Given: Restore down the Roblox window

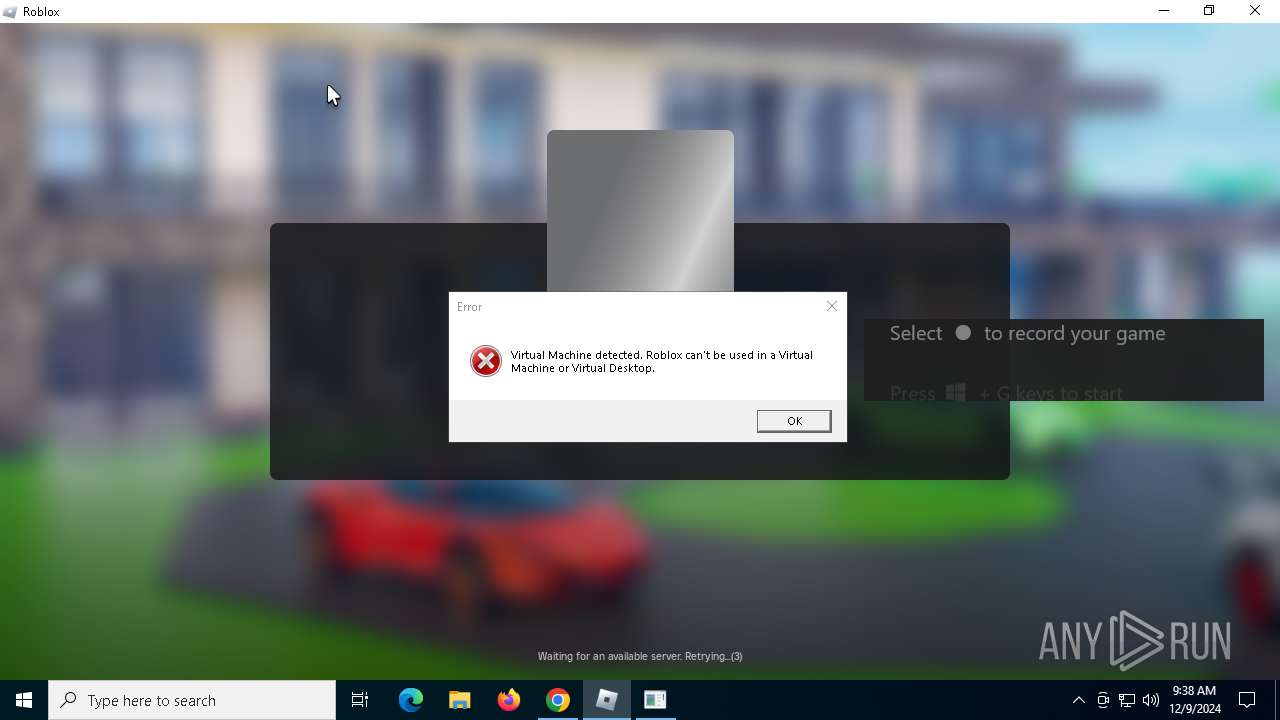Looking at the screenshot, I should (x=1209, y=11).
